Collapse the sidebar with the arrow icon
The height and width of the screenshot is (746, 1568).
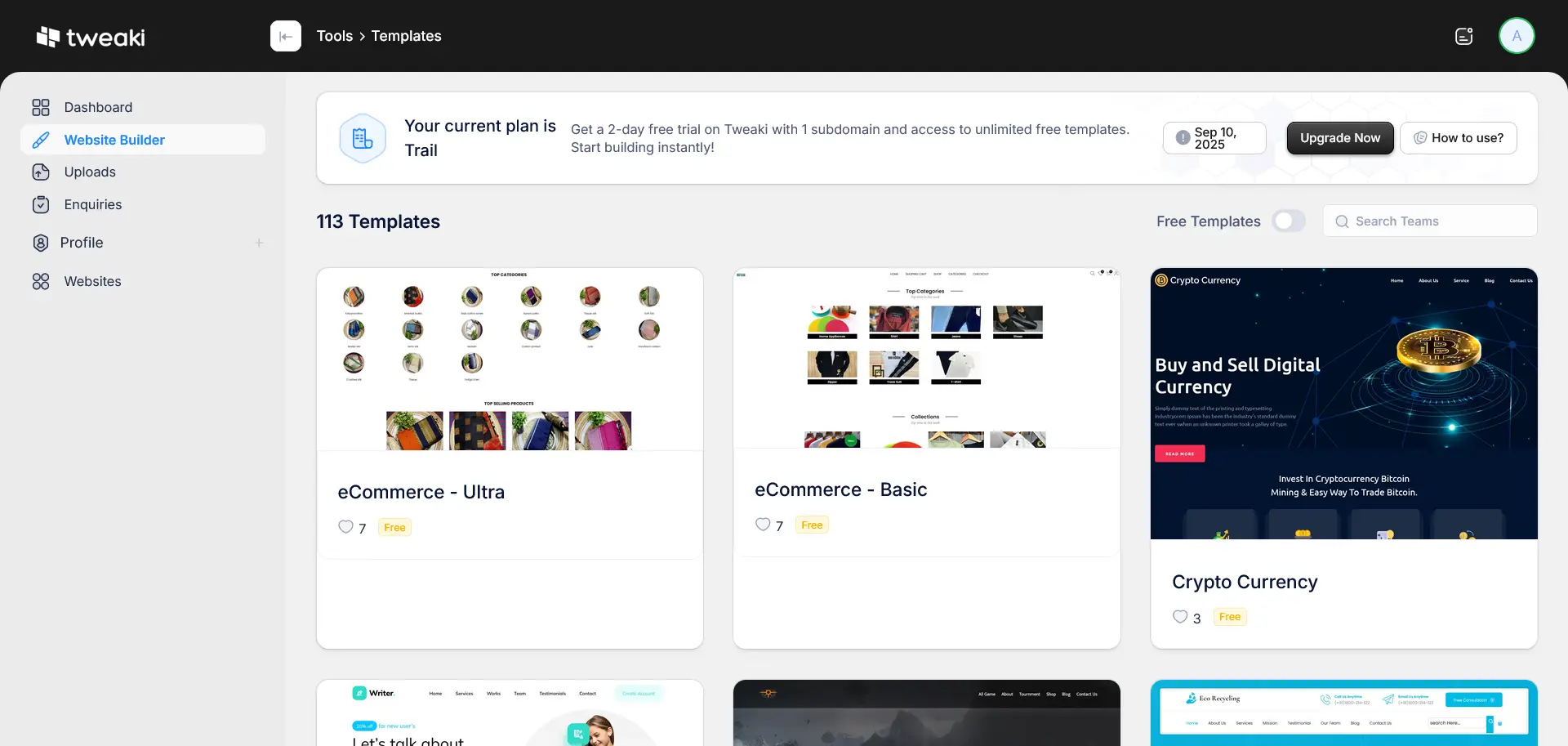point(286,36)
